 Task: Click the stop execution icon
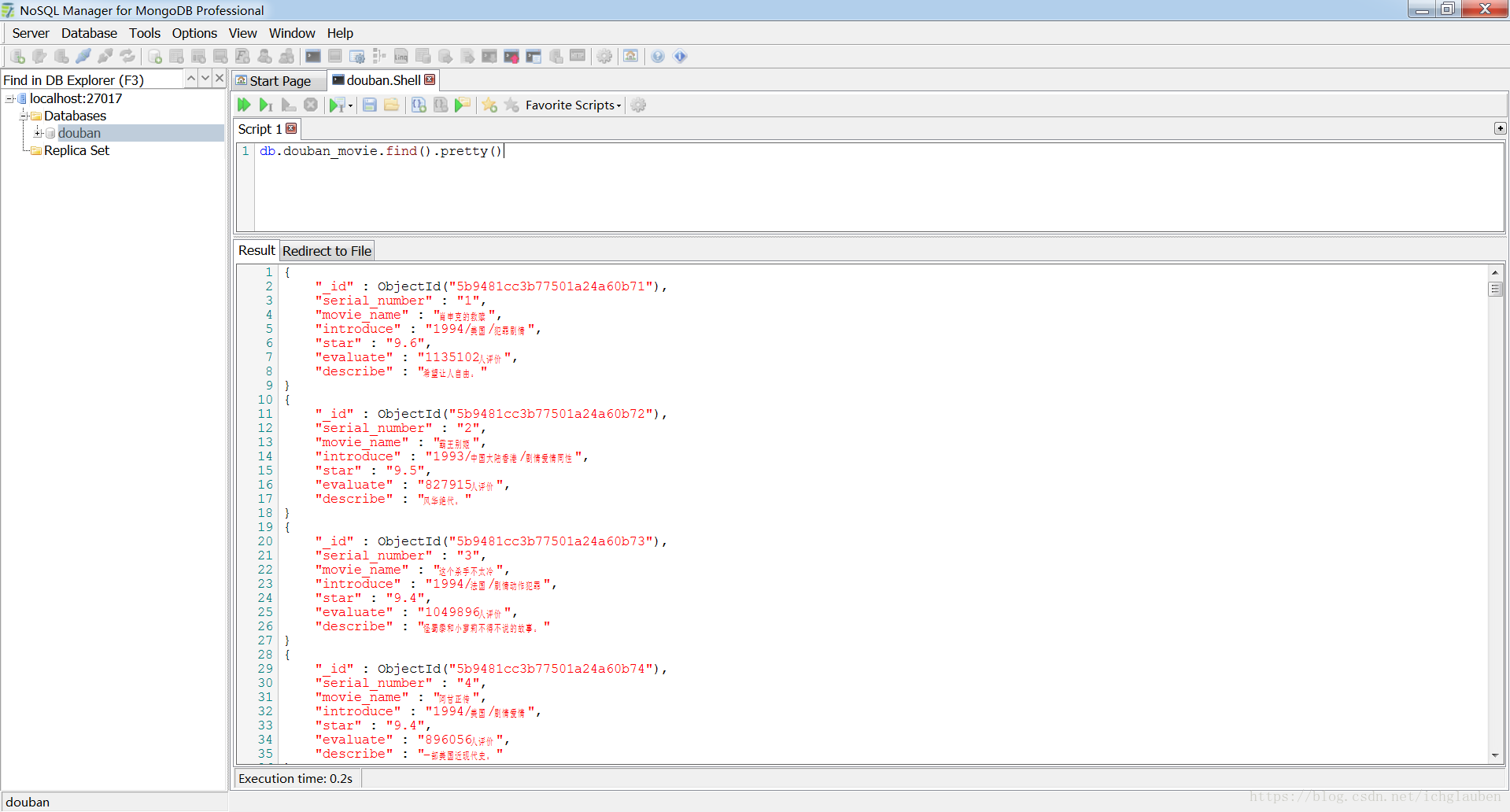[311, 105]
